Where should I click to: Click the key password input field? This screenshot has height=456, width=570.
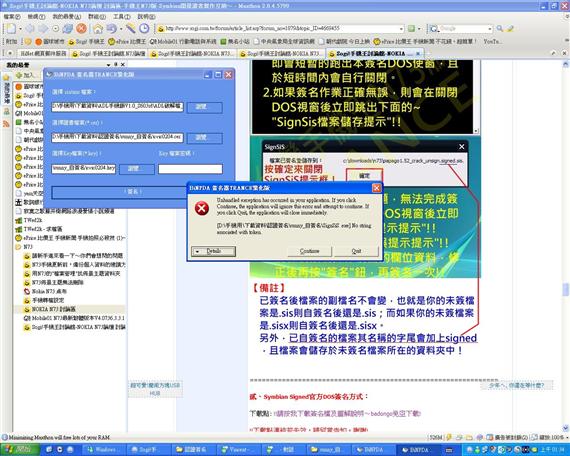(190, 169)
